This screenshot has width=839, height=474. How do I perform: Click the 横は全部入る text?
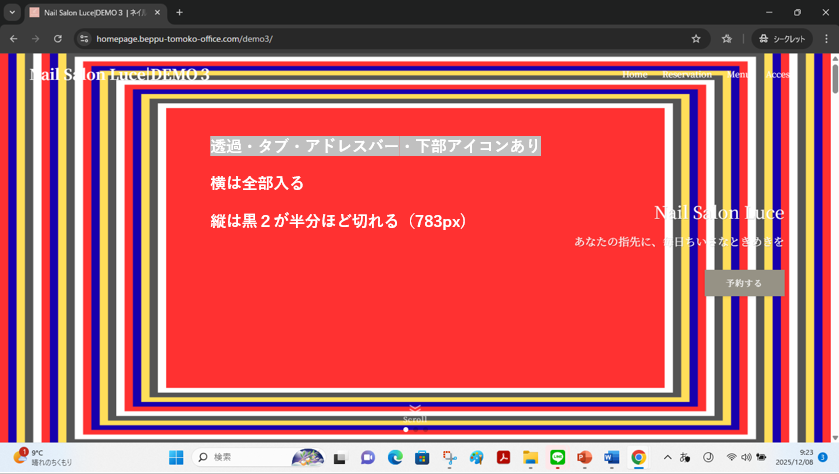[257, 184]
